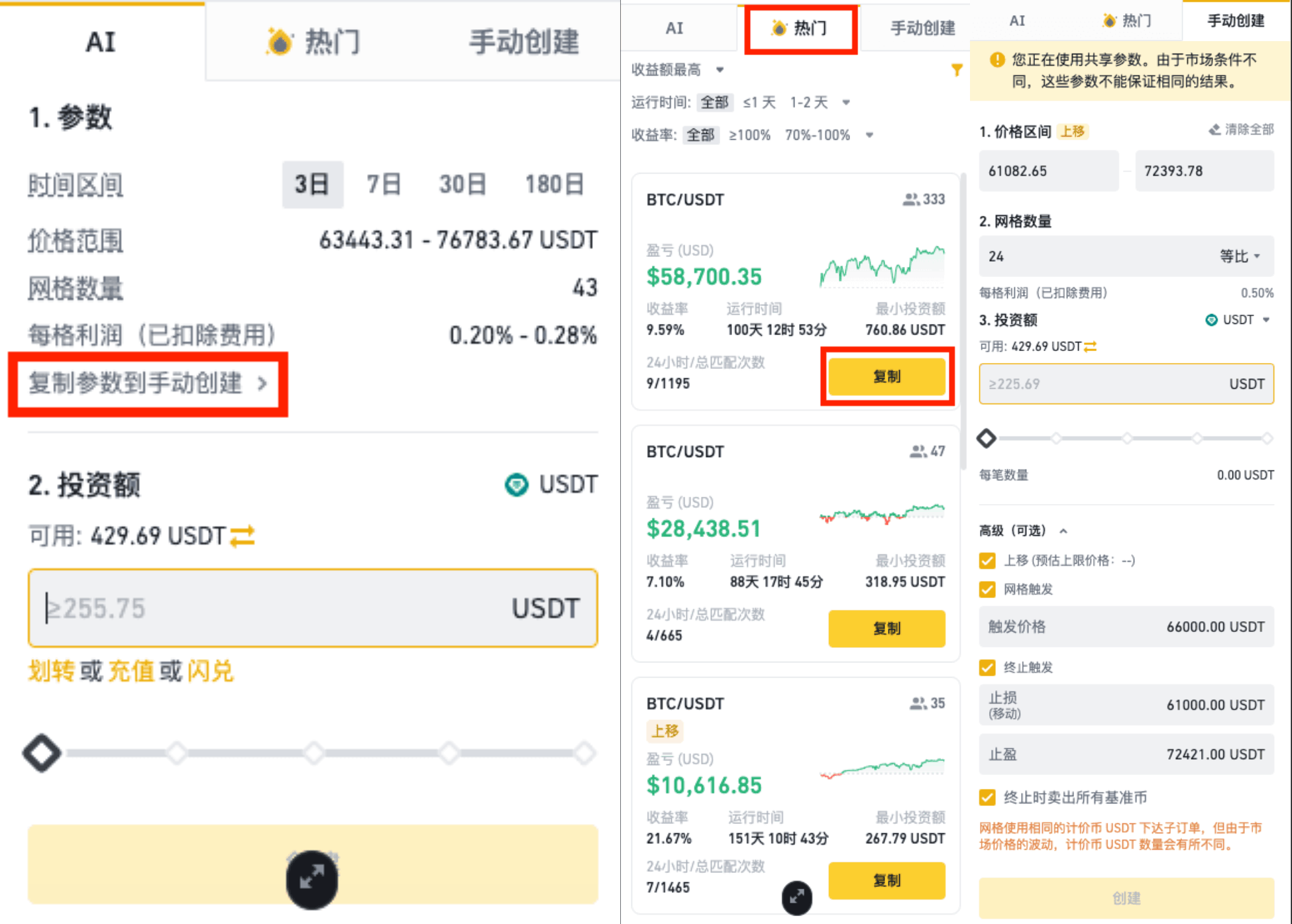The image size is (1292, 924).
Task: Click transfer arrows icon beside 429.69 USDT in AI panel
Action: point(242,535)
